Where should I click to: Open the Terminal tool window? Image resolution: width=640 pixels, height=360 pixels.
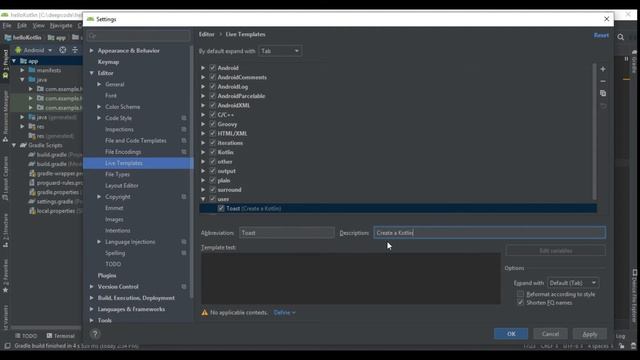point(60,336)
